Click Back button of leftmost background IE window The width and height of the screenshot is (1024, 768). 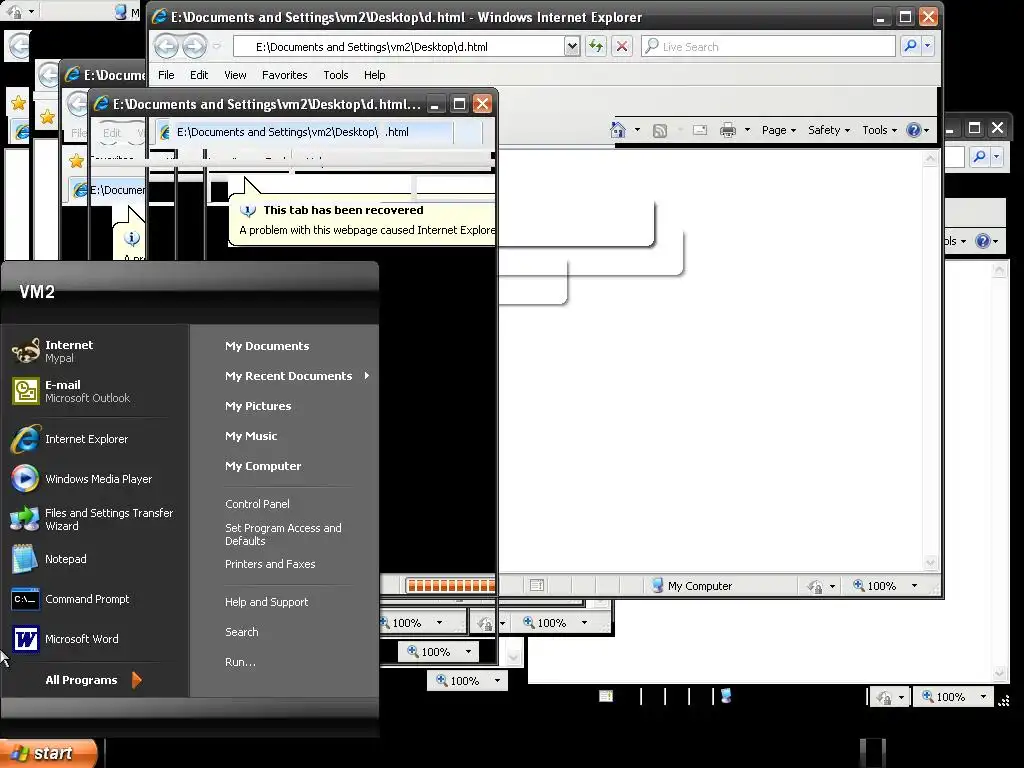pyautogui.click(x=18, y=46)
